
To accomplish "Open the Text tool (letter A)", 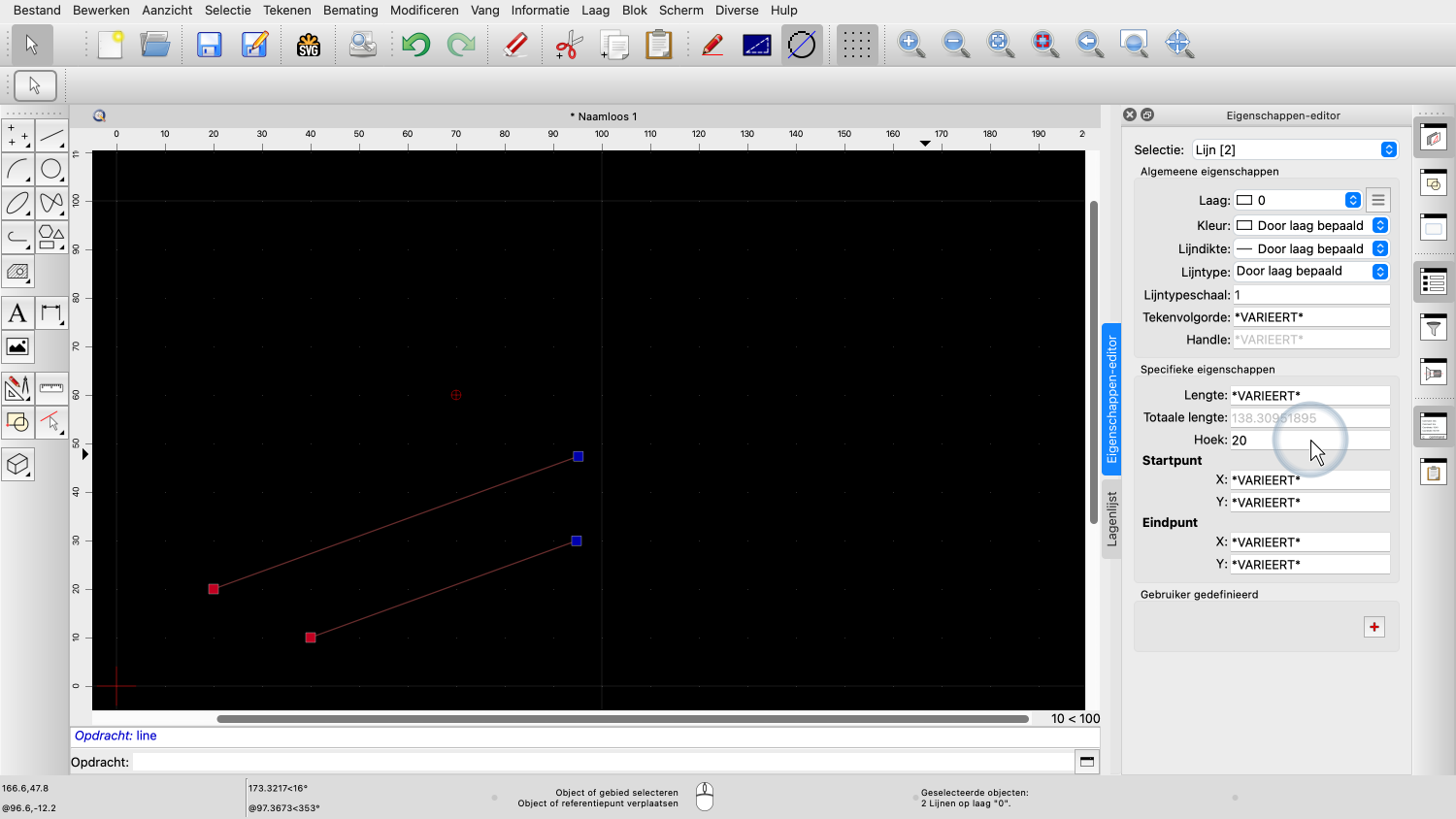I will [17, 313].
